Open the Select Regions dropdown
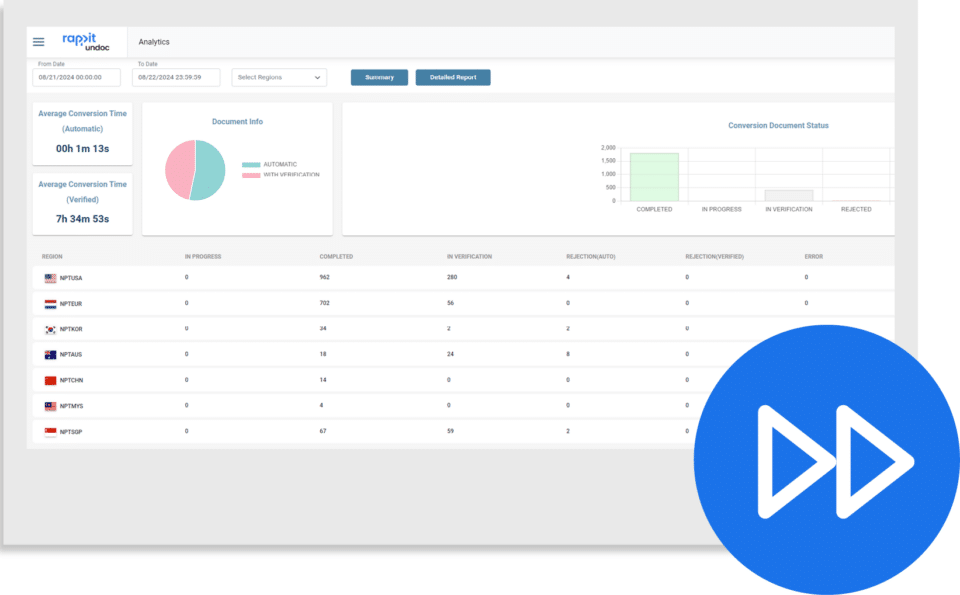The width and height of the screenshot is (960, 595). [279, 77]
